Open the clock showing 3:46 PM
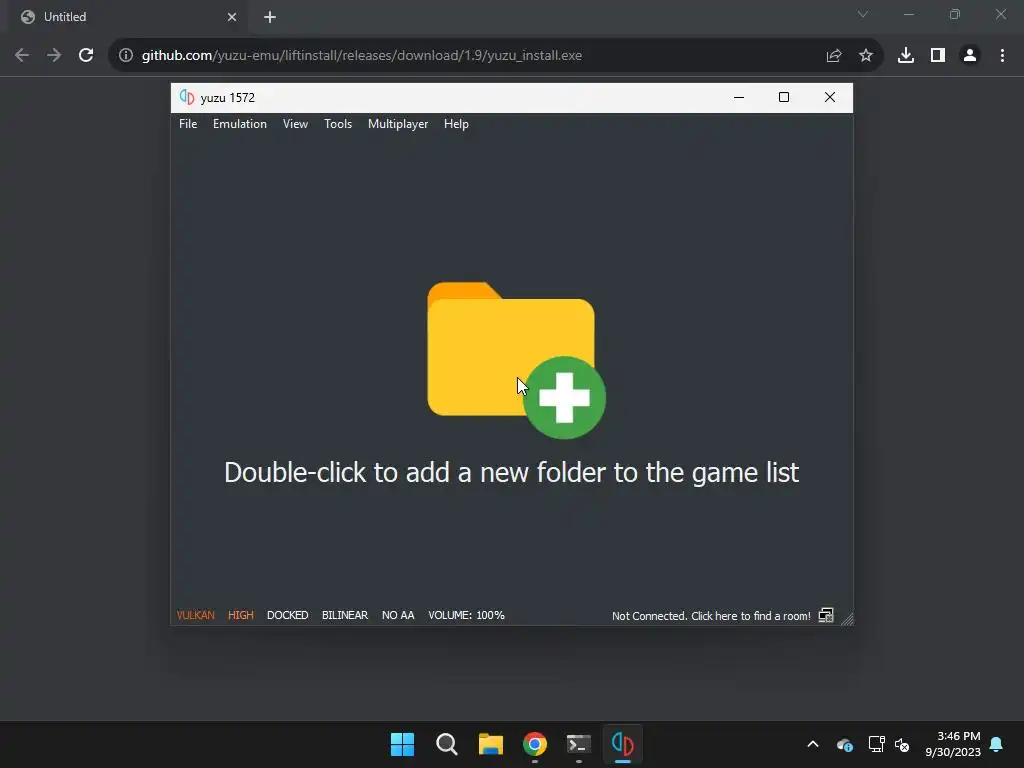Viewport: 1024px width, 768px height. (953, 744)
